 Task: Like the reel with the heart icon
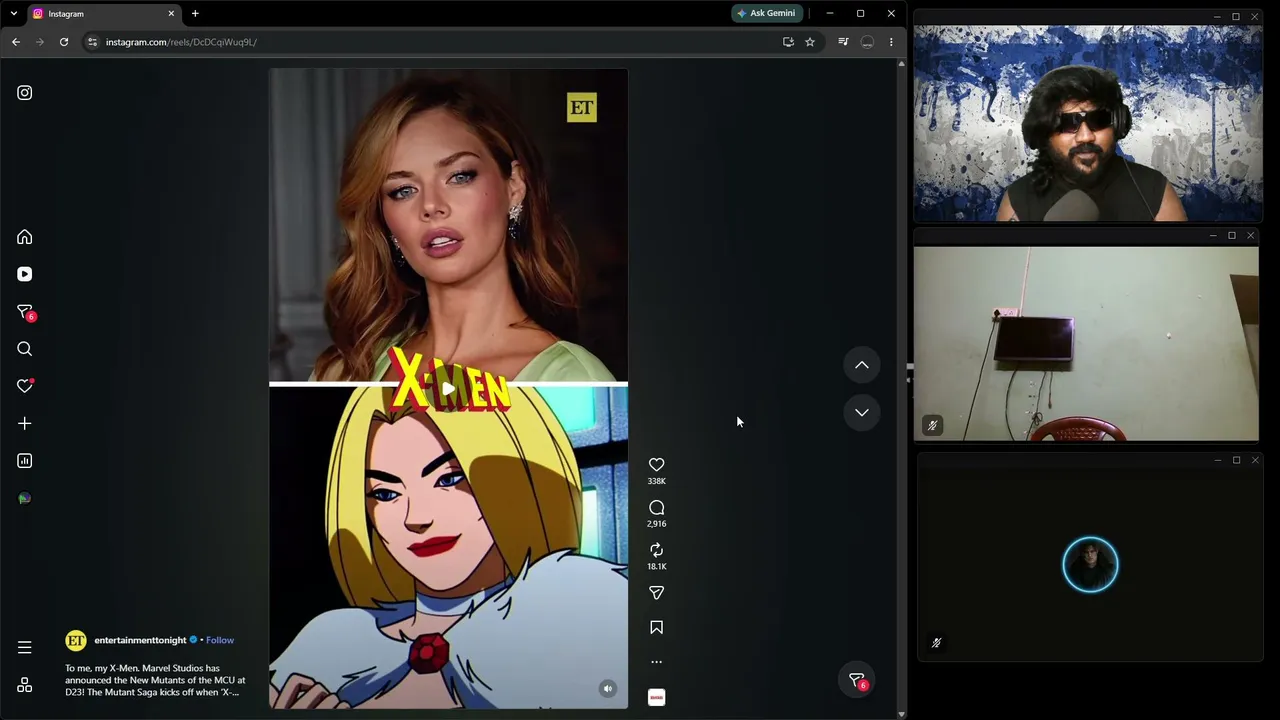click(656, 465)
